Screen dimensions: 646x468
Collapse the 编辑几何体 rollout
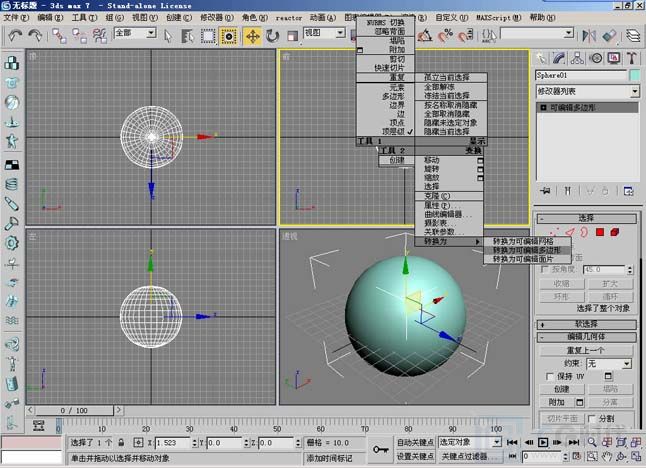587,337
